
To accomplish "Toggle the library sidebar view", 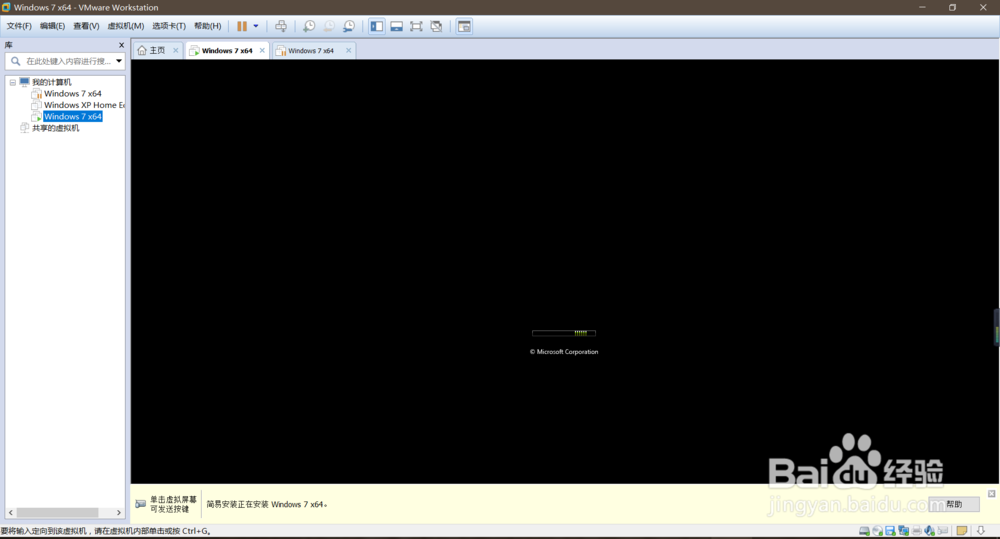I will (377, 26).
